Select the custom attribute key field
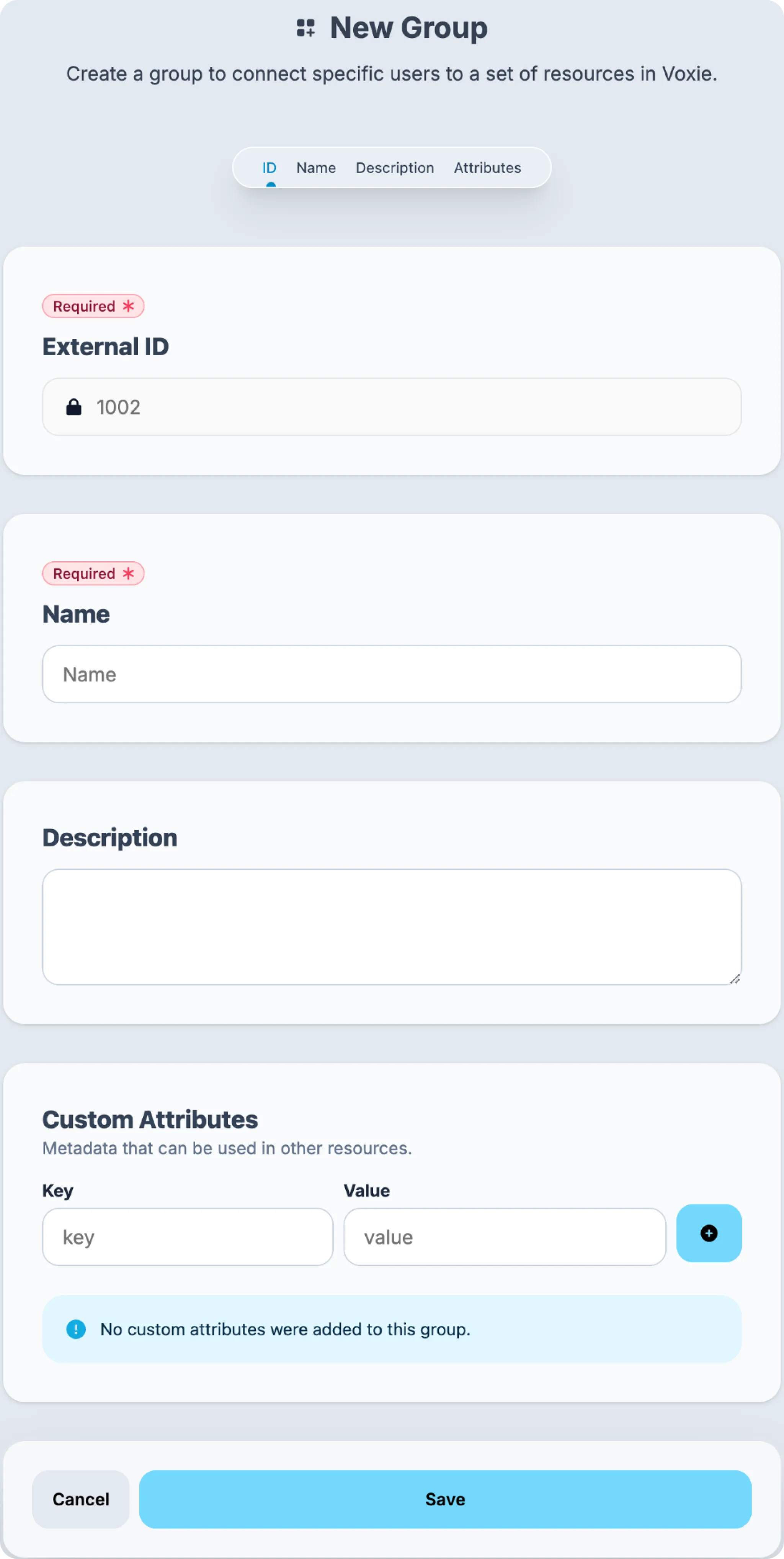The image size is (784, 1559). coord(188,1236)
